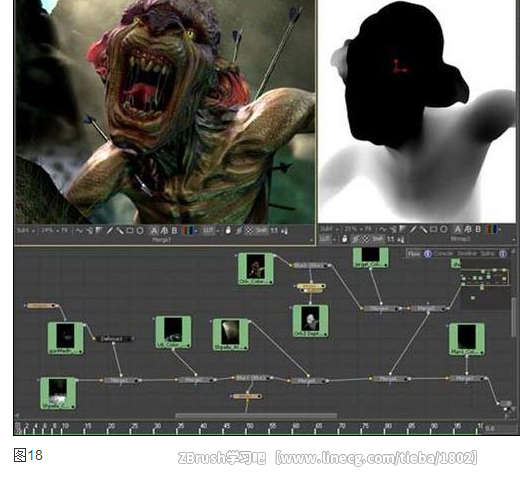Select the Defocus1 node
Viewport: 520px width, 477px height.
[x=113, y=339]
